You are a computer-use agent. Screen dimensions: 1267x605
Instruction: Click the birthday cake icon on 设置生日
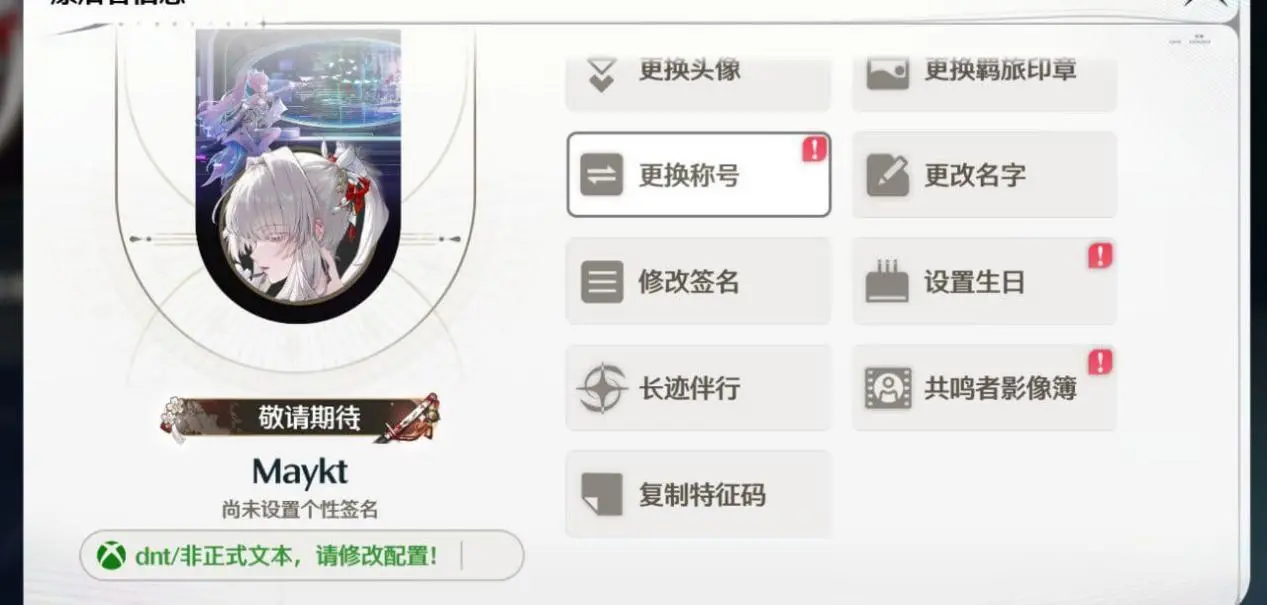tap(887, 282)
